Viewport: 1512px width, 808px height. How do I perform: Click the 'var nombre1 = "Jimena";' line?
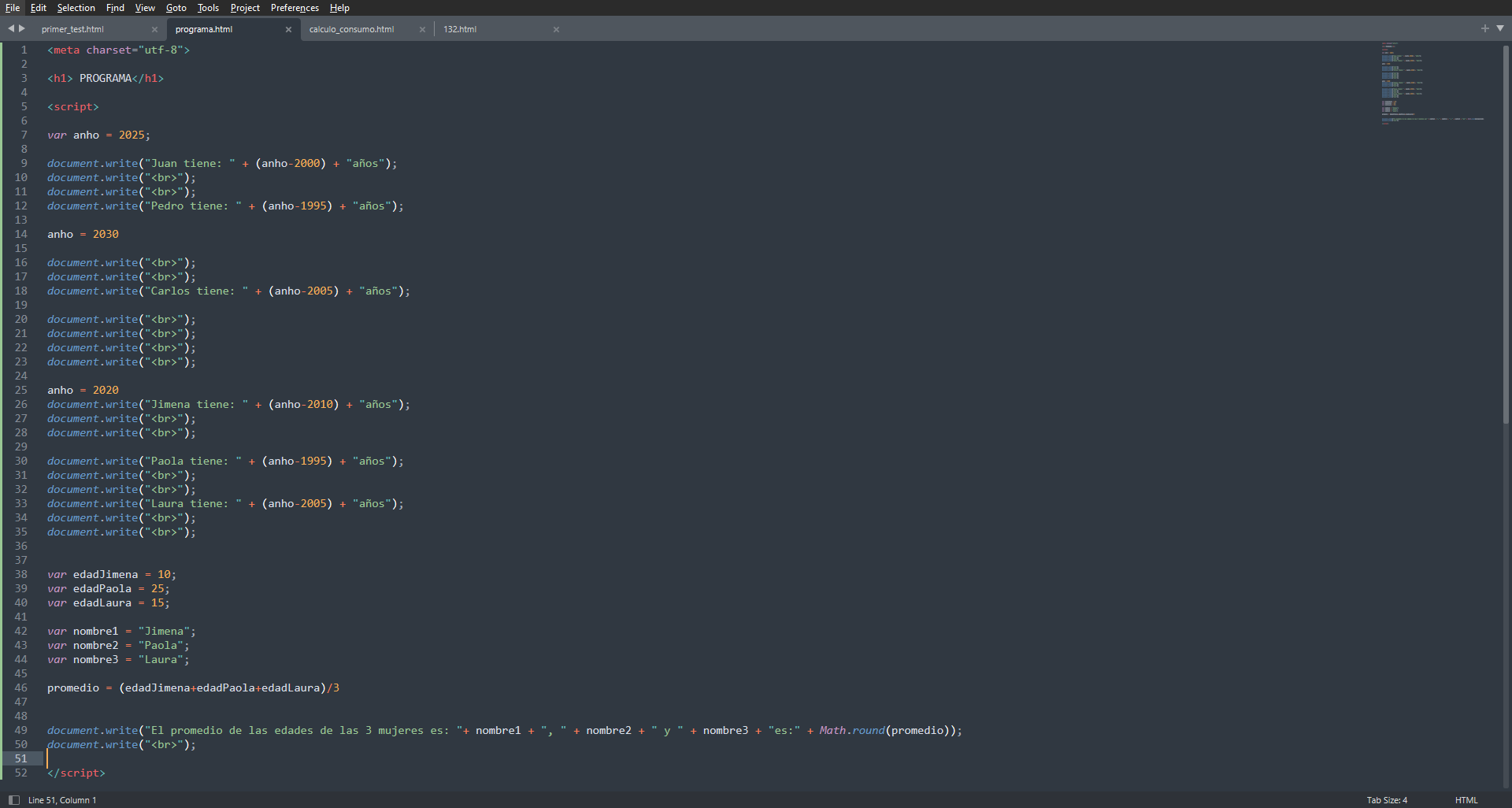121,631
